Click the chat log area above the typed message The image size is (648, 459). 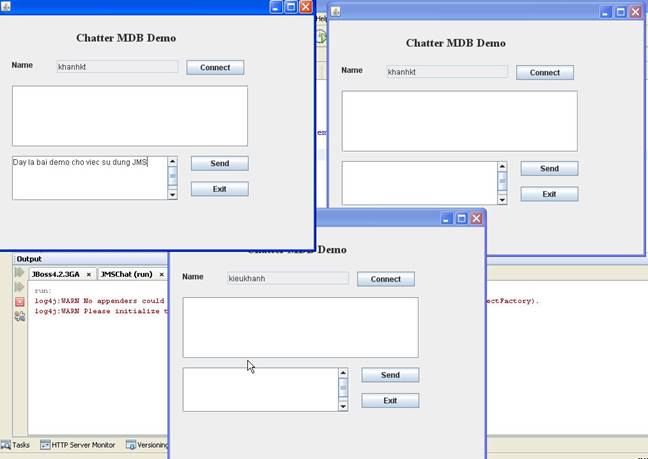(x=130, y=116)
